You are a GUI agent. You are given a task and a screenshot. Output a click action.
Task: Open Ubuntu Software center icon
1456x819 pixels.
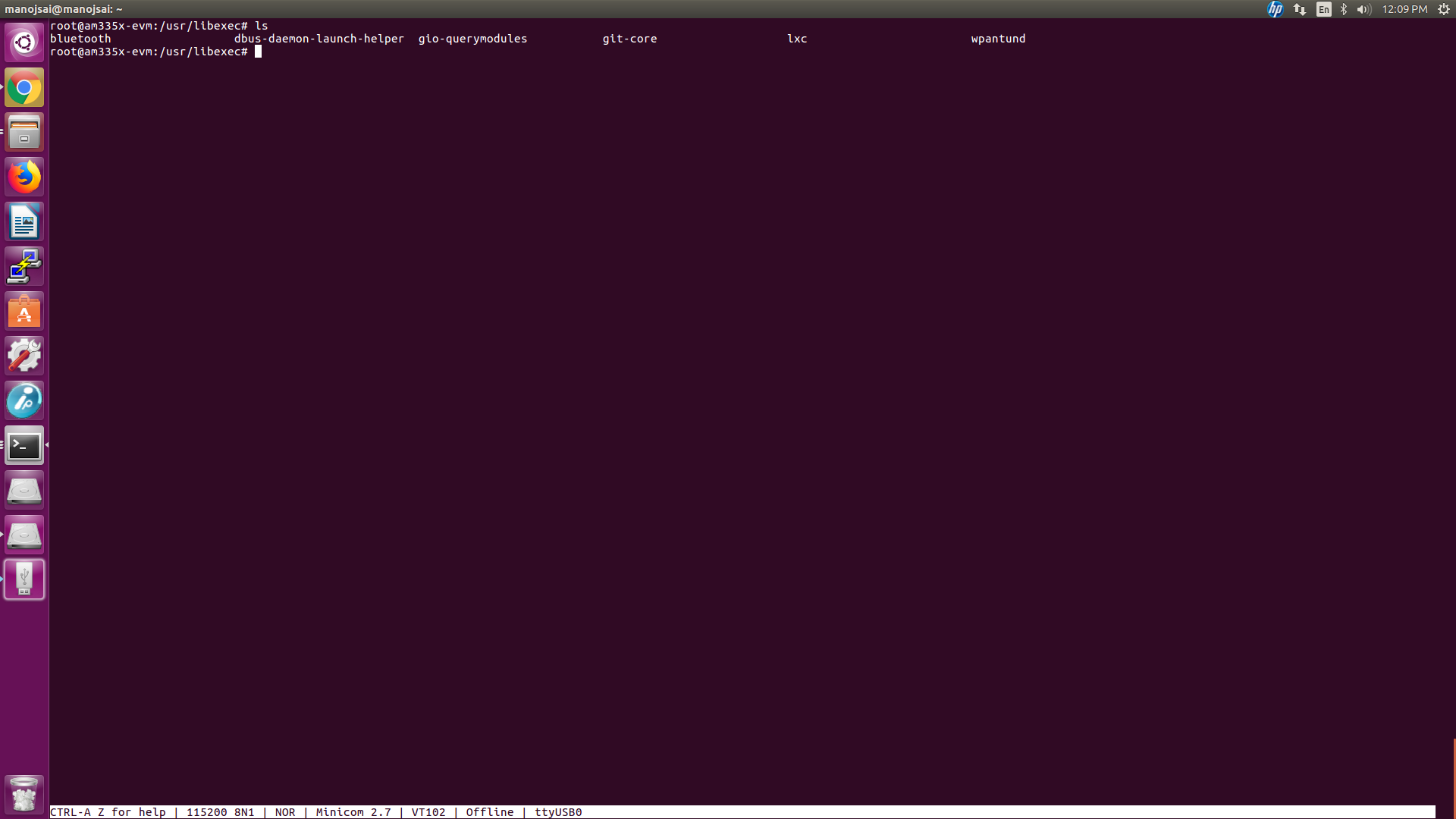pos(24,311)
